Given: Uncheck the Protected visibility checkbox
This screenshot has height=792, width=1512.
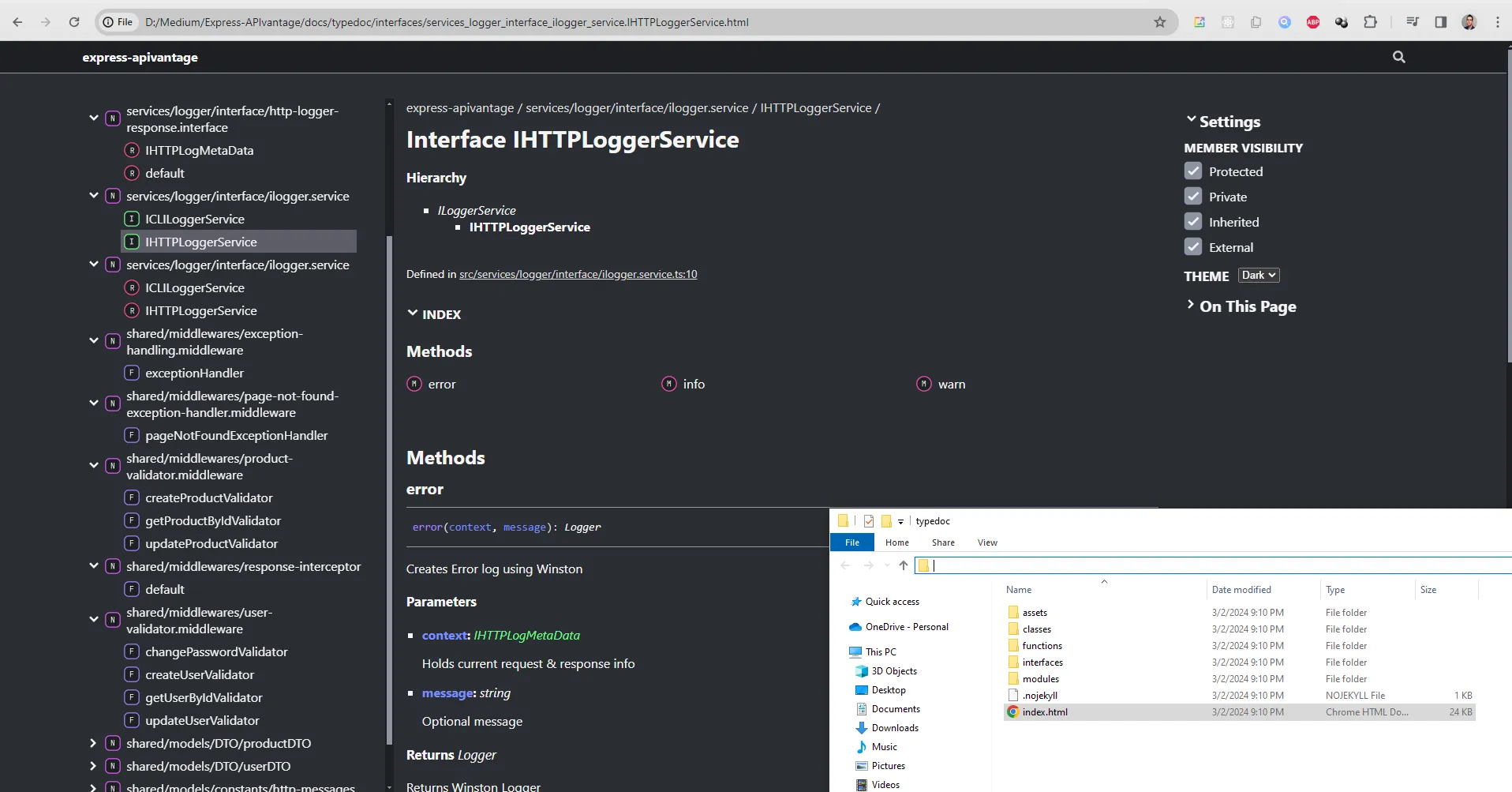Looking at the screenshot, I should tap(1193, 171).
